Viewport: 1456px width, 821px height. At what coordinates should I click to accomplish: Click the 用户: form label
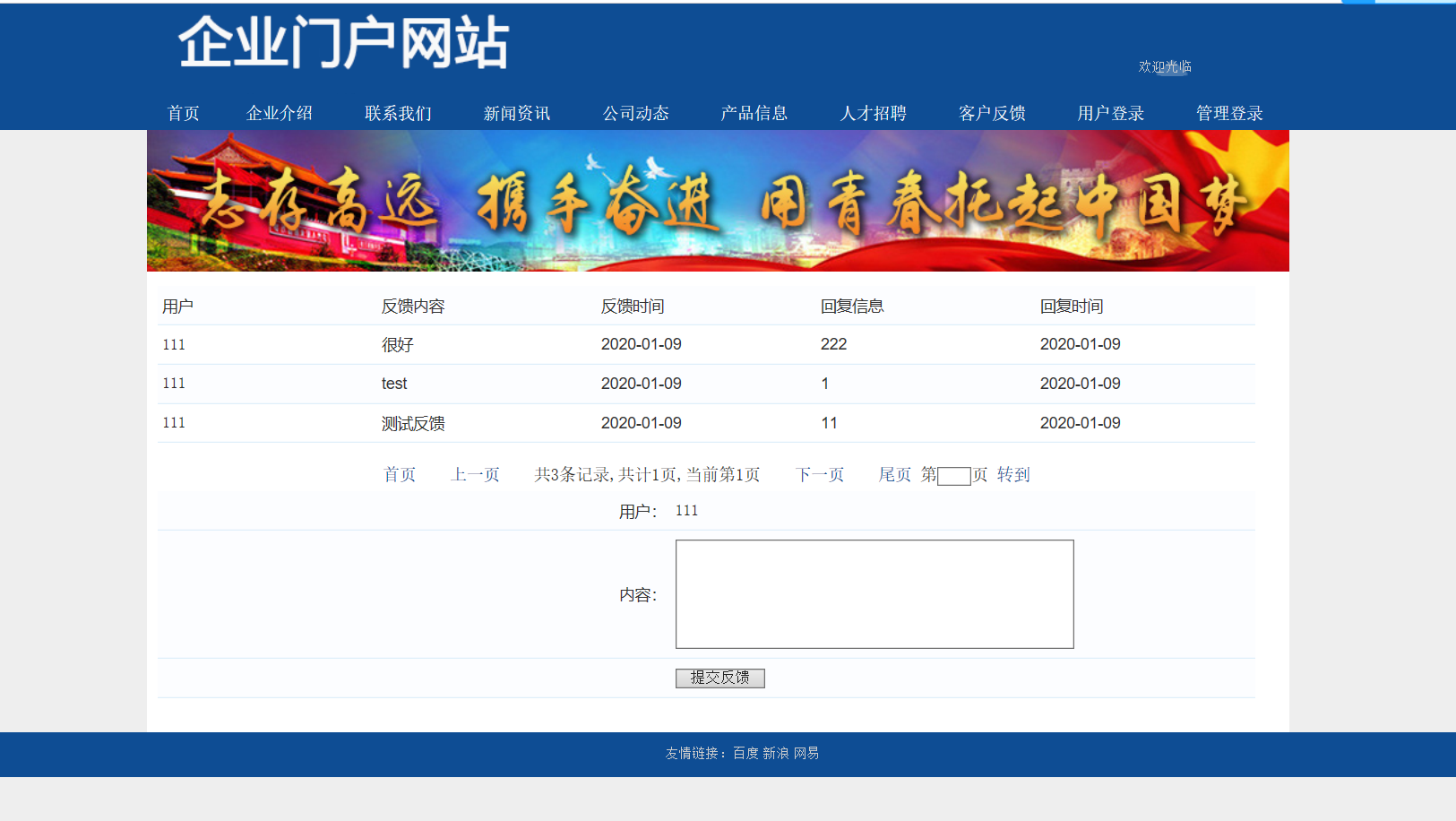pos(638,512)
